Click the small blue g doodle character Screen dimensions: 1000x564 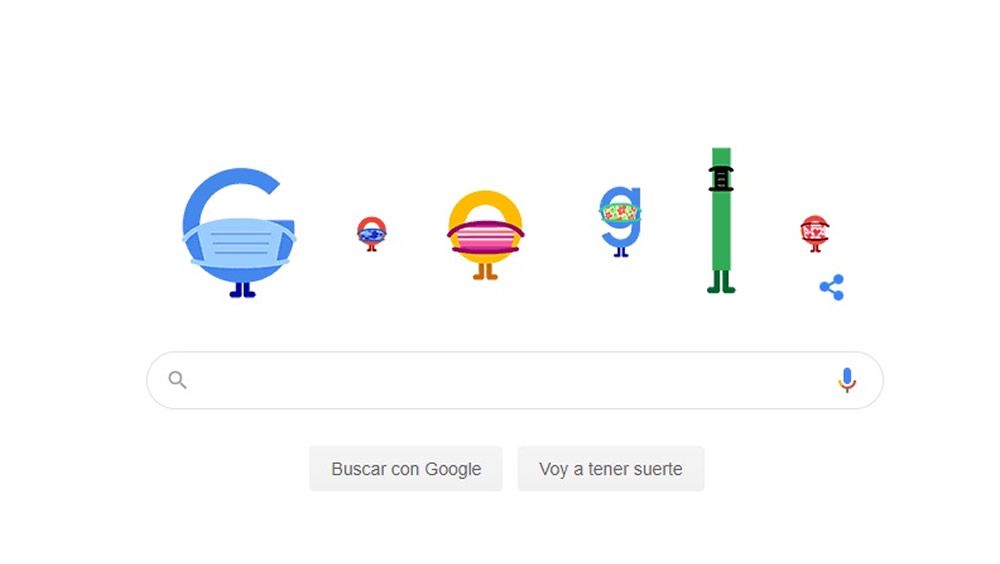(620, 221)
